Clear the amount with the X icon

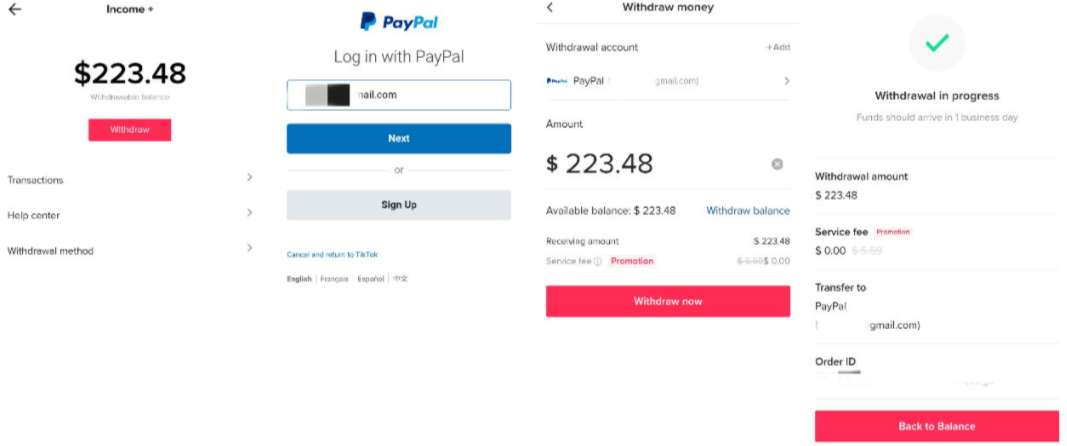(x=777, y=164)
